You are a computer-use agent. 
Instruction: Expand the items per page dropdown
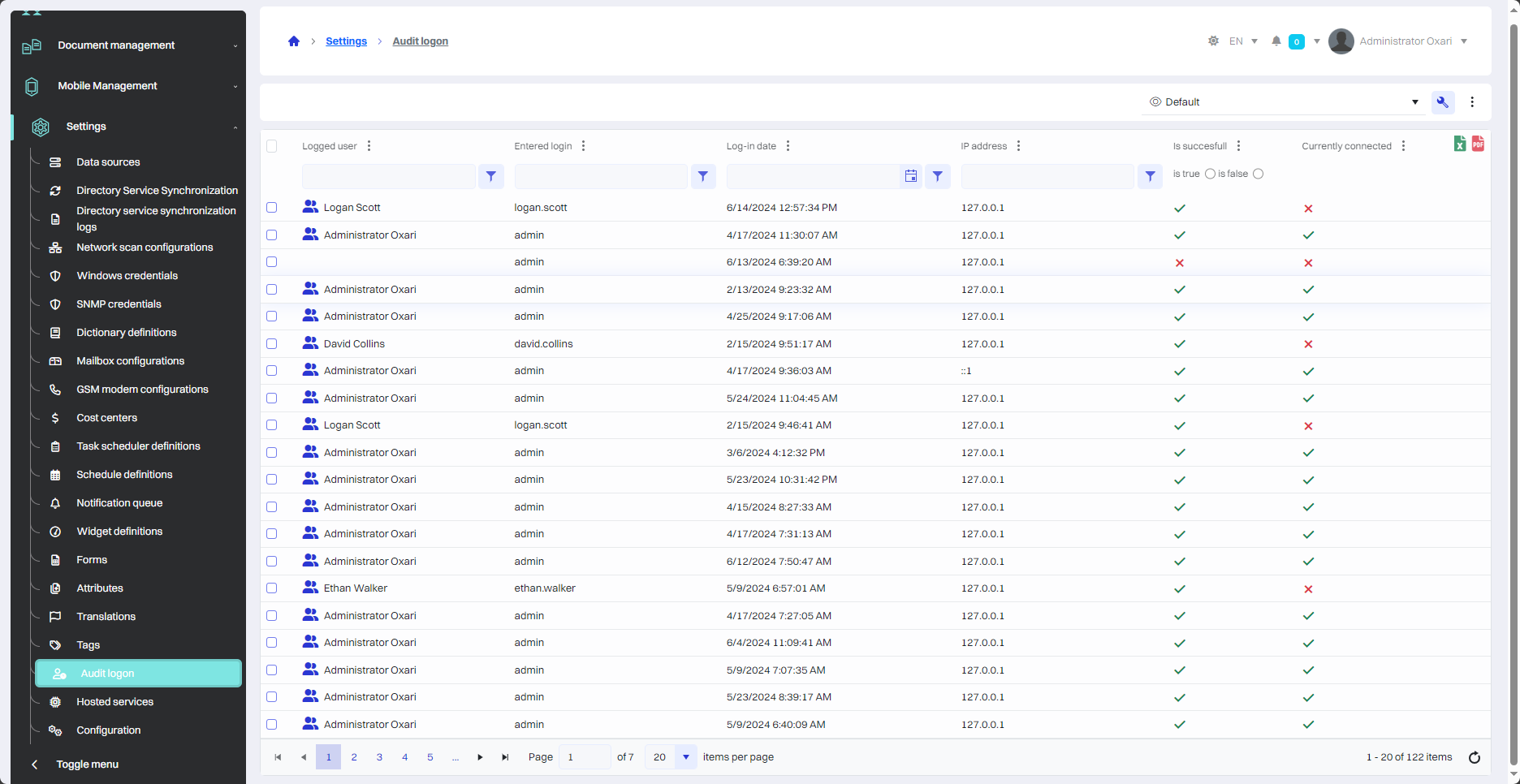pos(686,757)
